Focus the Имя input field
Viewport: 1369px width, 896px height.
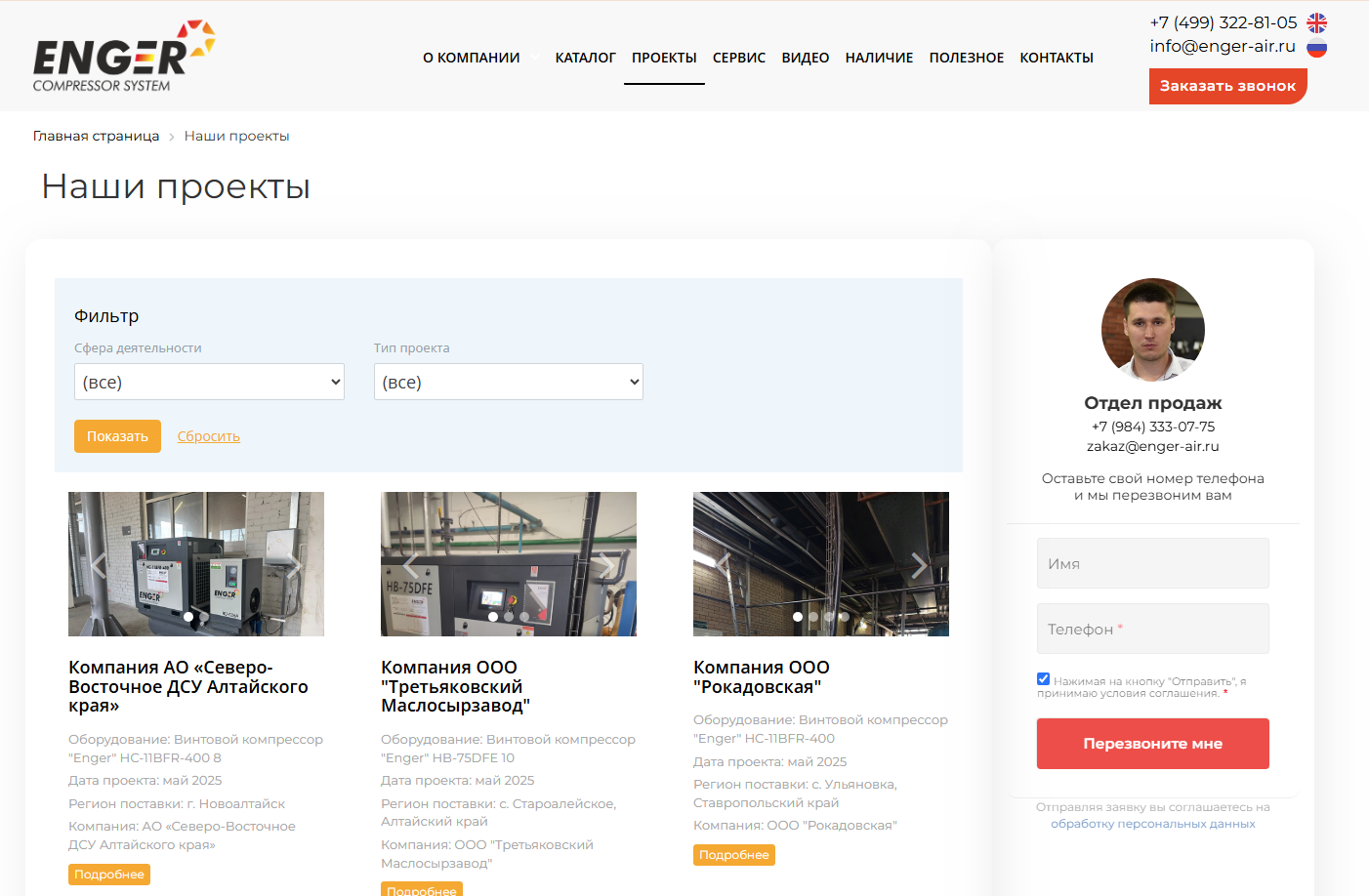click(1153, 563)
